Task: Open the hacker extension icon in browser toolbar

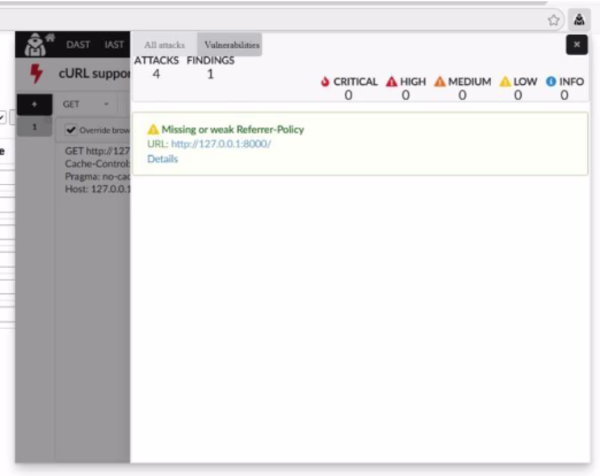Action: pos(579,20)
